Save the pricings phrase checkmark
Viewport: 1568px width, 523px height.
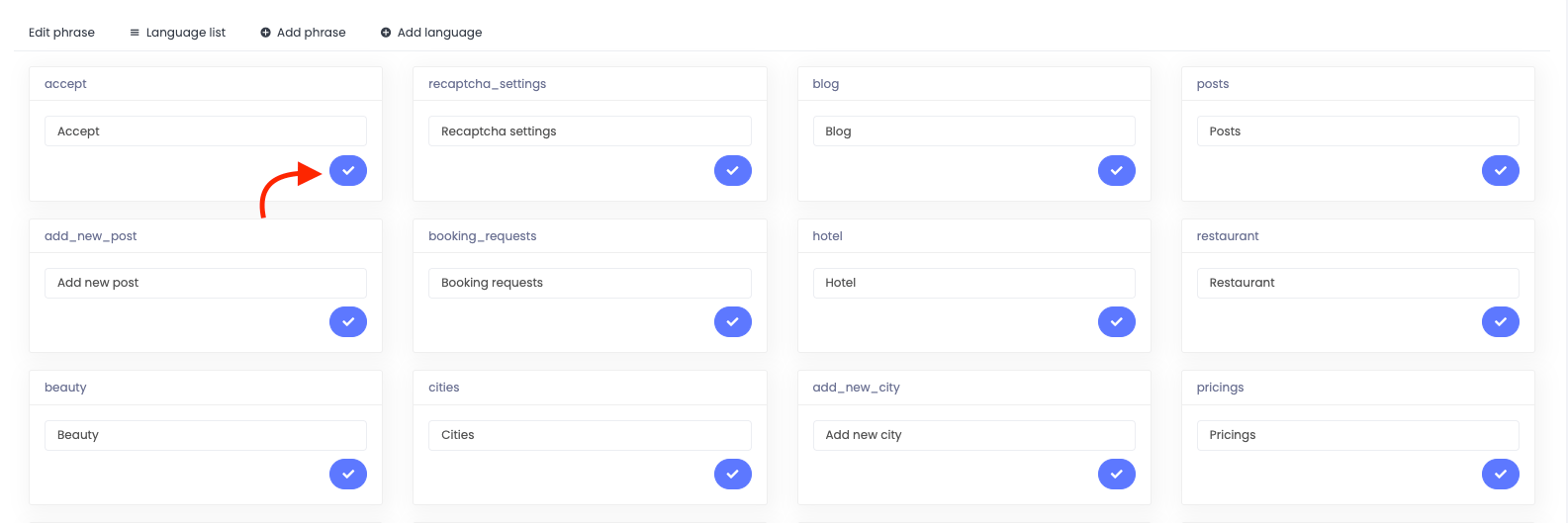pyautogui.click(x=1501, y=475)
